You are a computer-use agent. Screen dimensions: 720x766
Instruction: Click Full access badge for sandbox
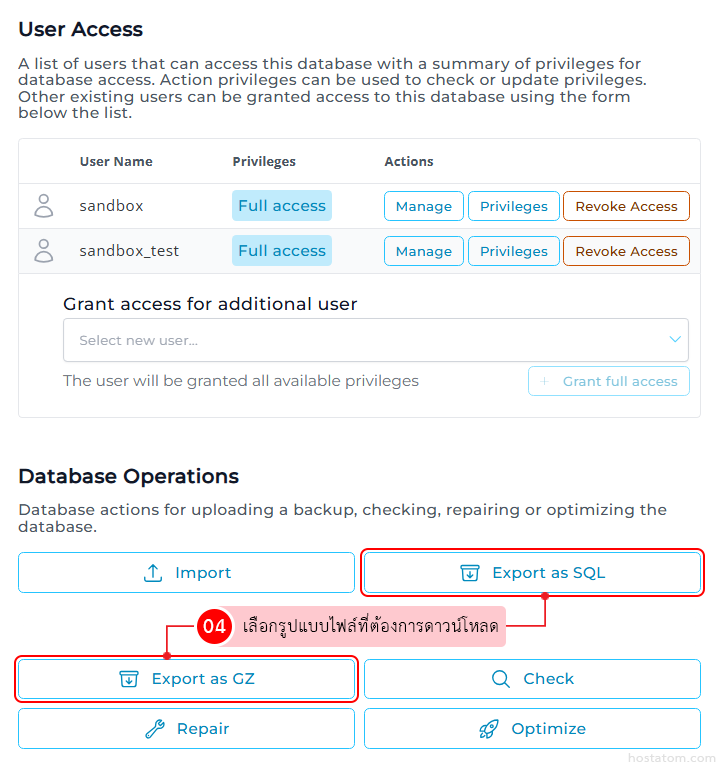(282, 206)
